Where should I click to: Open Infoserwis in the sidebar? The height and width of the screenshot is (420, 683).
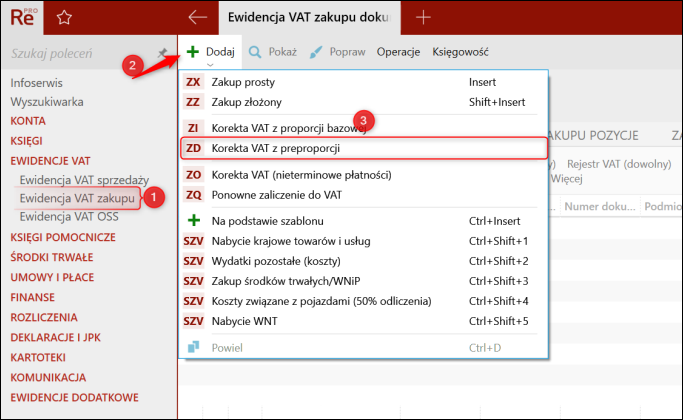coord(37,83)
